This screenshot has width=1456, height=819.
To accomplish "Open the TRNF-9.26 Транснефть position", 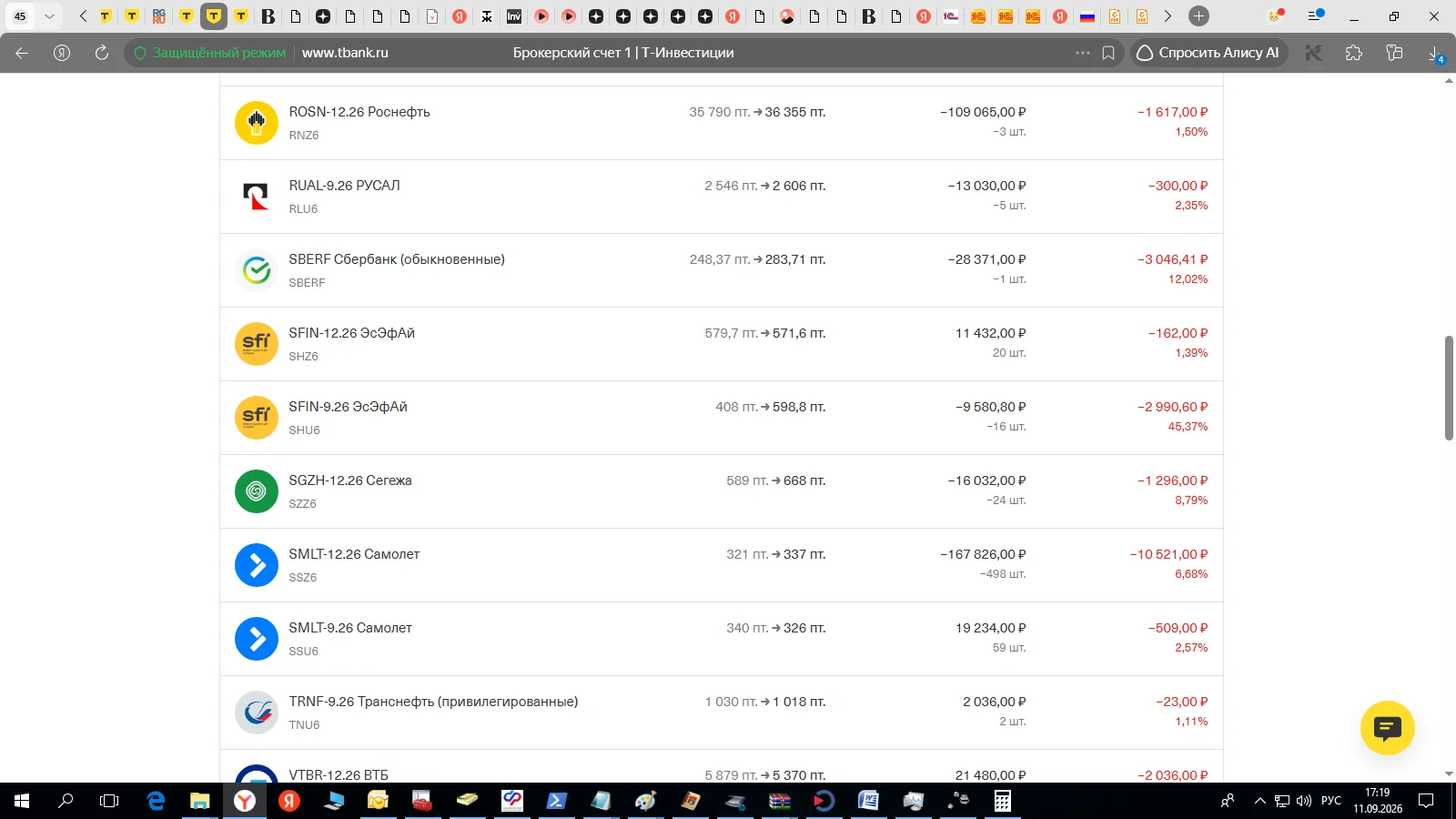I will point(722,713).
